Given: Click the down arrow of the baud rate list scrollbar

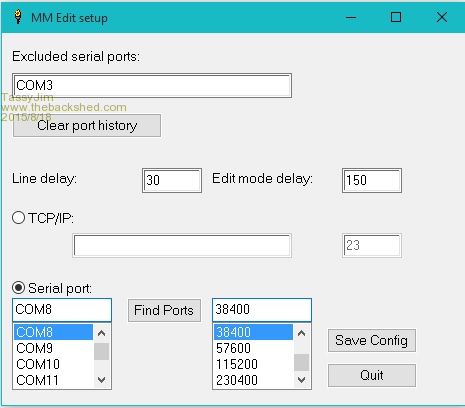Looking at the screenshot, I should [x=302, y=380].
